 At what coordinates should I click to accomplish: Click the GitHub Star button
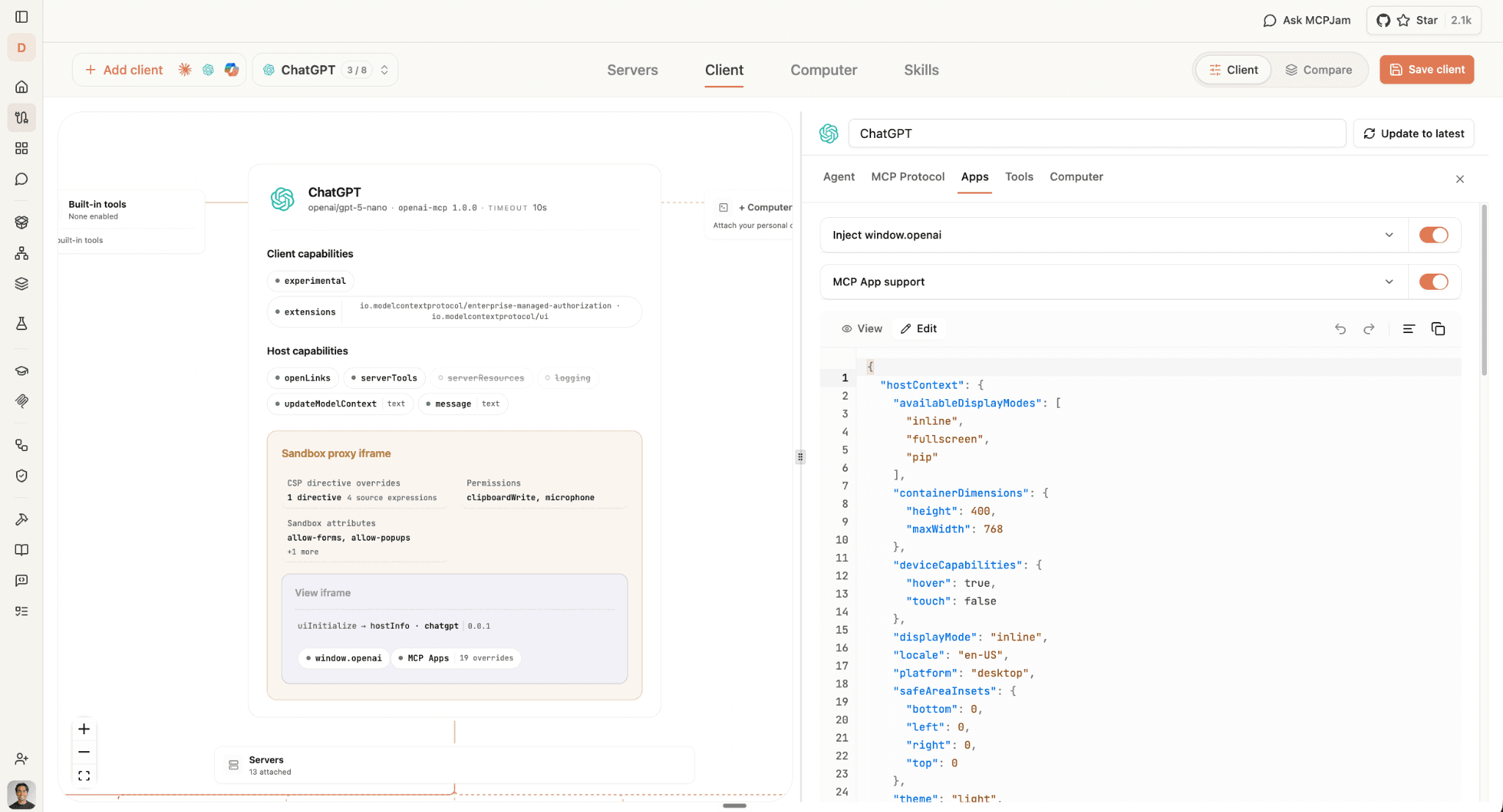[x=1424, y=21]
